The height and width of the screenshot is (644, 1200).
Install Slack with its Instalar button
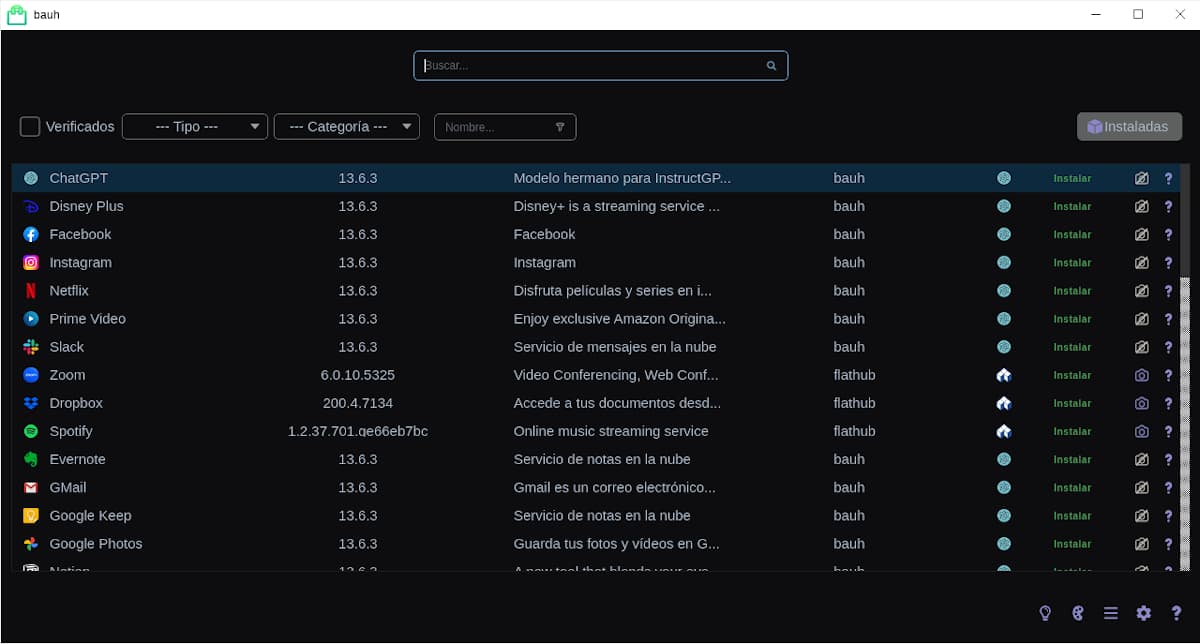1072,347
